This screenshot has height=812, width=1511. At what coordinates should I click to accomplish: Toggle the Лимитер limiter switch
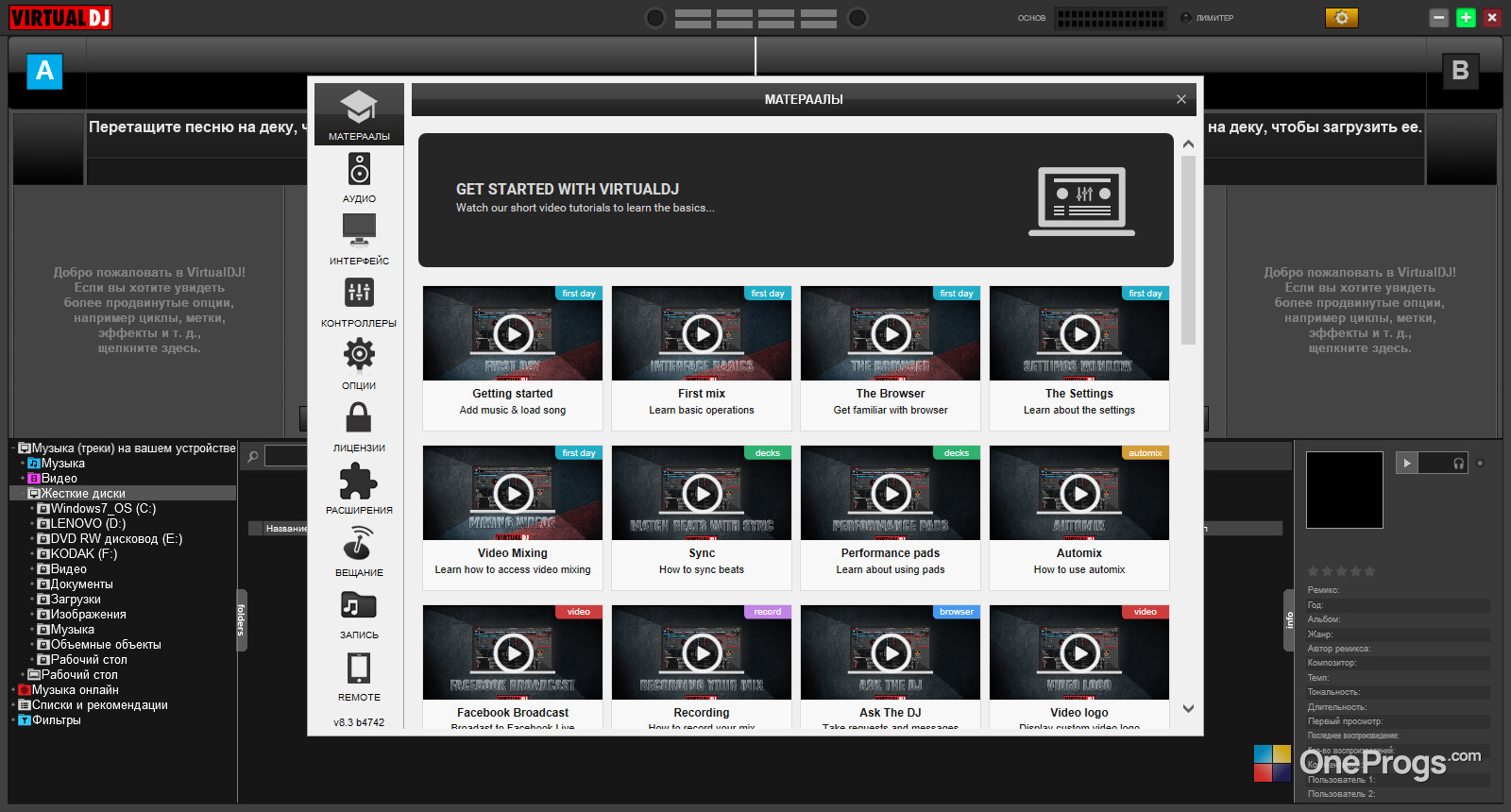coord(1185,18)
